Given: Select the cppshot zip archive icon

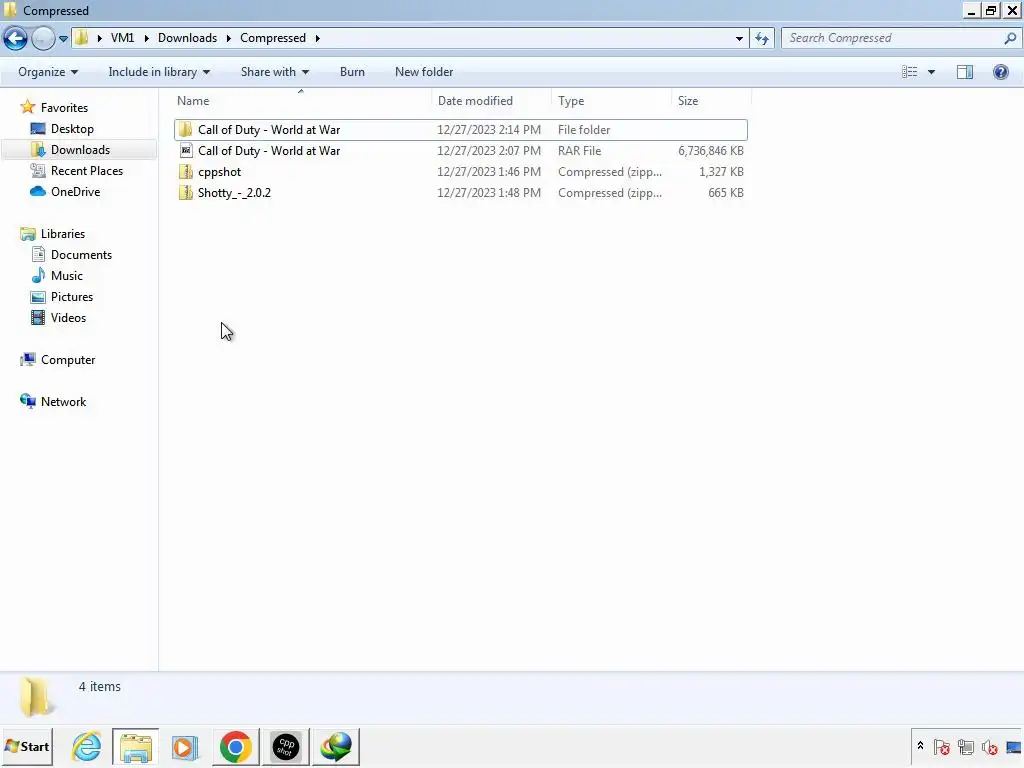Looking at the screenshot, I should [186, 172].
